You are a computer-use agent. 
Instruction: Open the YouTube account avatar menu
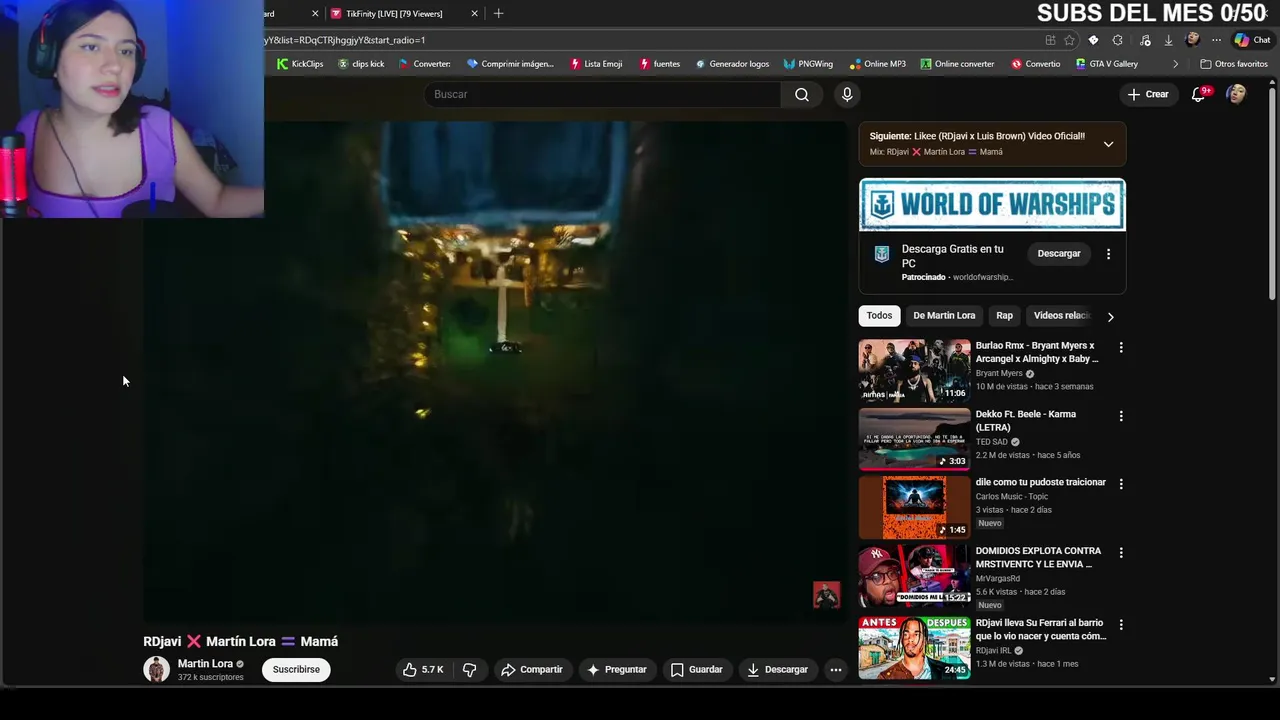1237,94
